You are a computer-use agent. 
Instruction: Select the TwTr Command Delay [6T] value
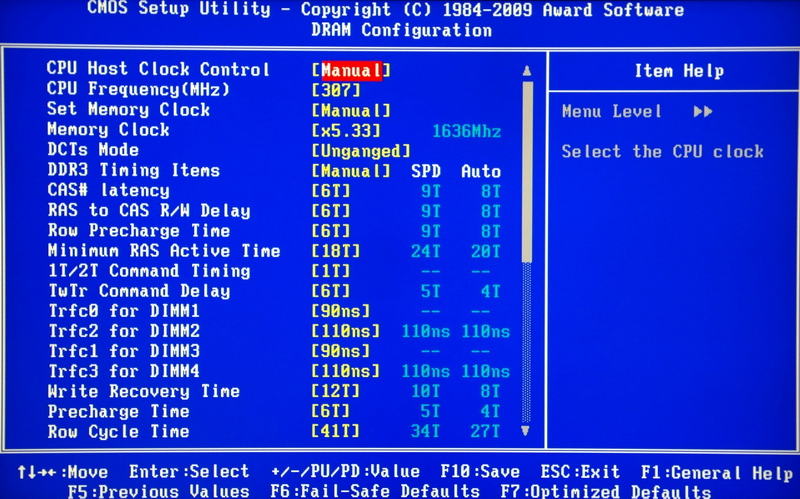pyautogui.click(x=331, y=291)
